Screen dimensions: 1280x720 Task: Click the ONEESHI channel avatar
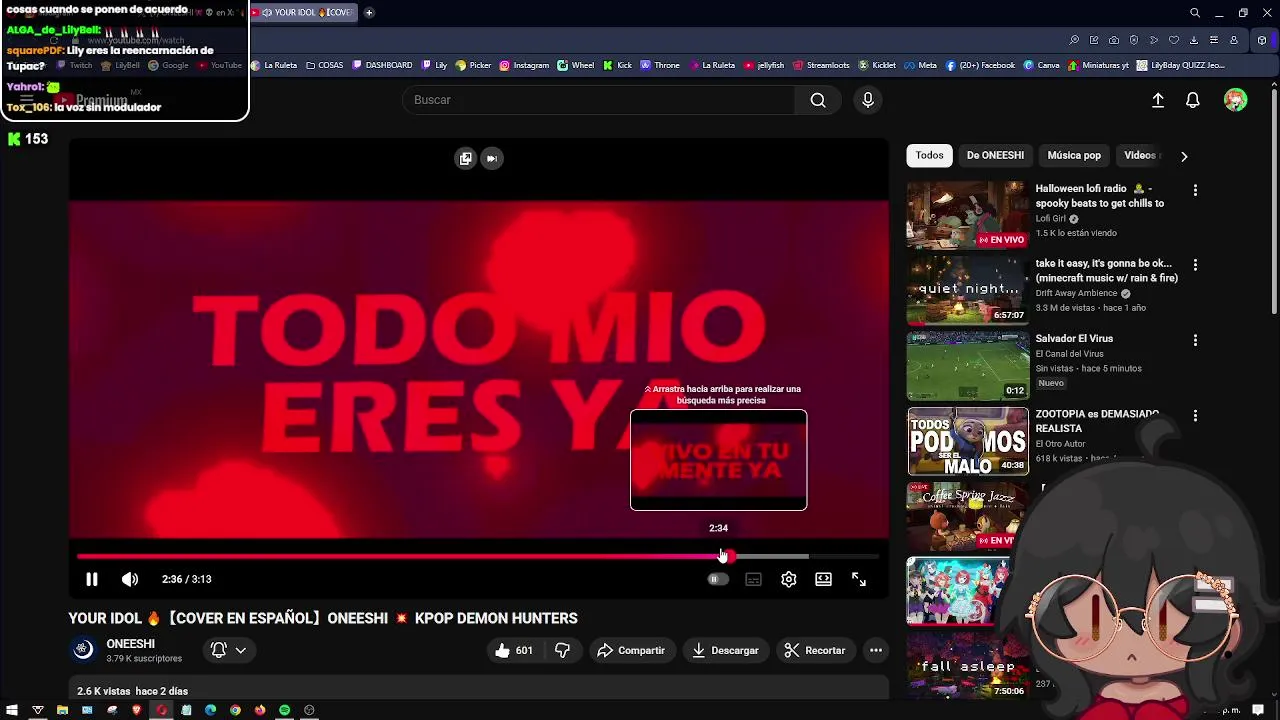[83, 650]
